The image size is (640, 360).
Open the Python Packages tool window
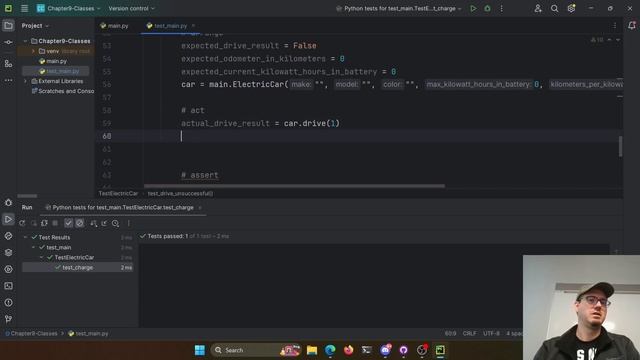(8, 253)
